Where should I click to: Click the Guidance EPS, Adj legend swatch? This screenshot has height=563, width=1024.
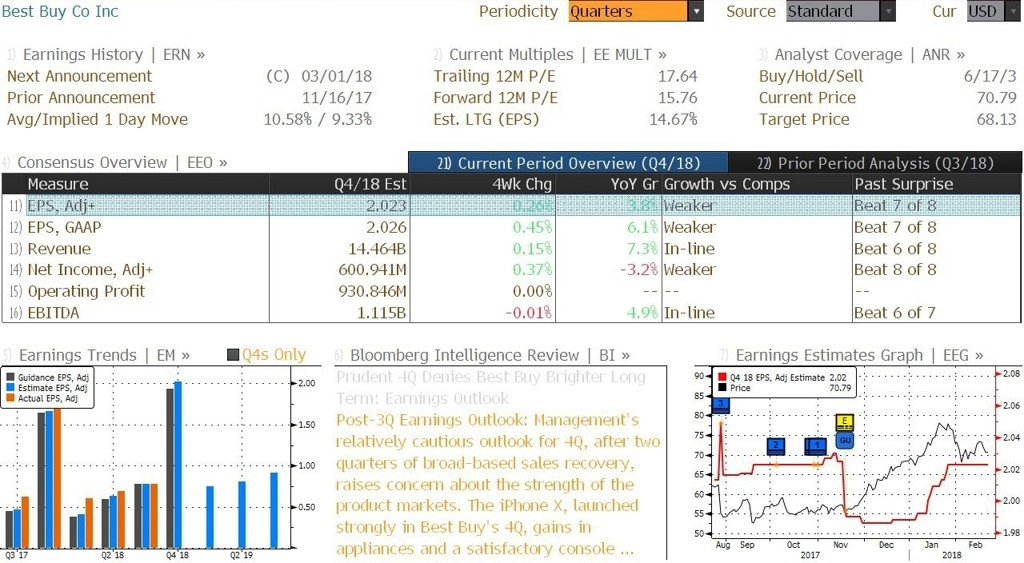(10, 378)
